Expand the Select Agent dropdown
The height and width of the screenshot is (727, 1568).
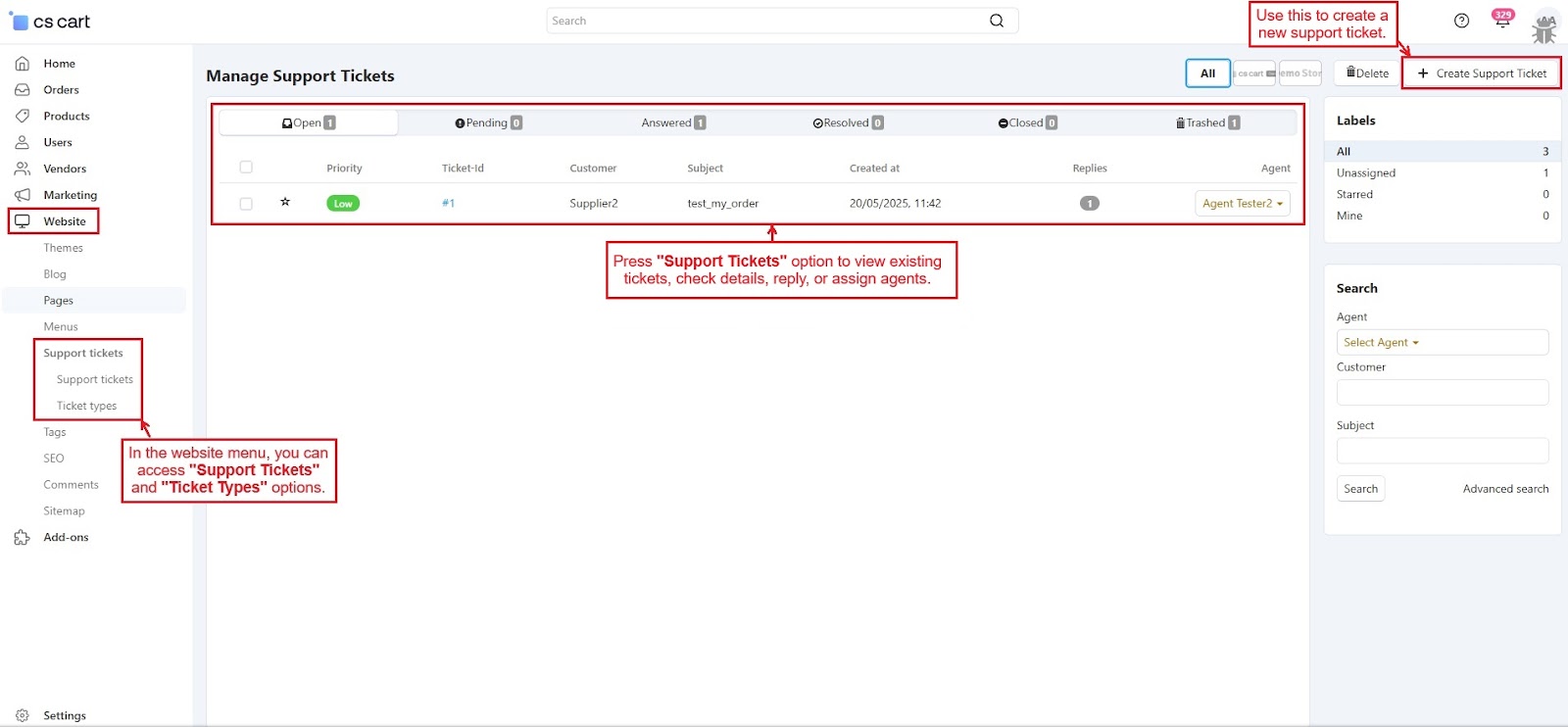(x=1381, y=343)
